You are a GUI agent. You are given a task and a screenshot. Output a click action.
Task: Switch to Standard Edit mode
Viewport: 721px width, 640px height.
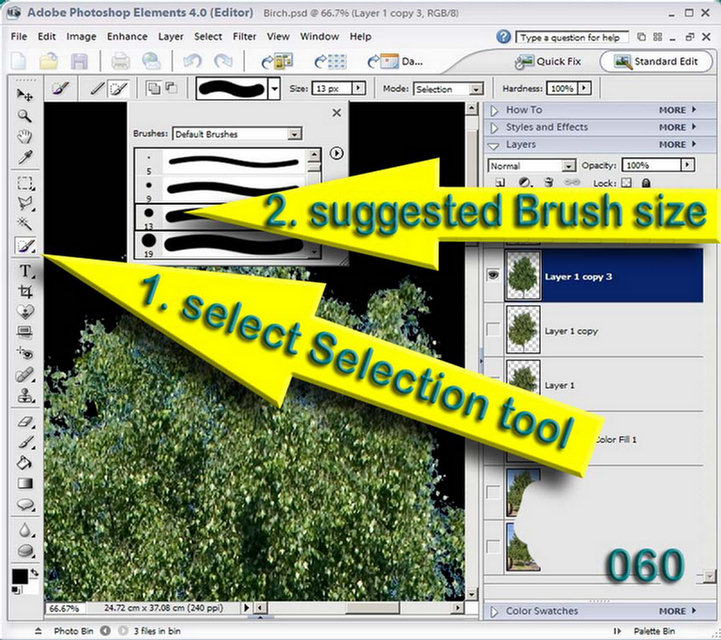coord(656,61)
